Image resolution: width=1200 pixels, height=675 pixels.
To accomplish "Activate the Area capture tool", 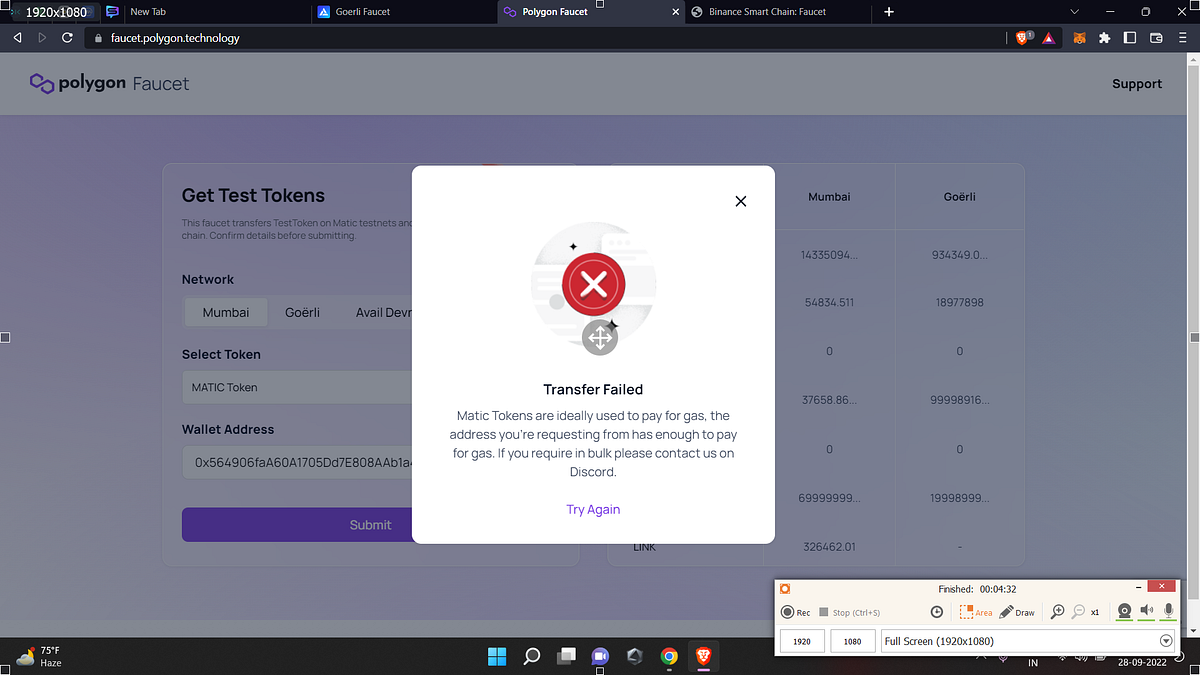I will pos(967,611).
